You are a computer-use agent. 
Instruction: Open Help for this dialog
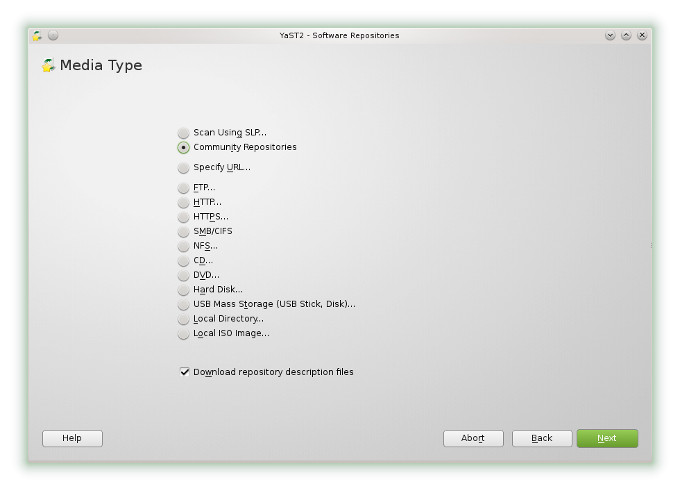click(72, 438)
